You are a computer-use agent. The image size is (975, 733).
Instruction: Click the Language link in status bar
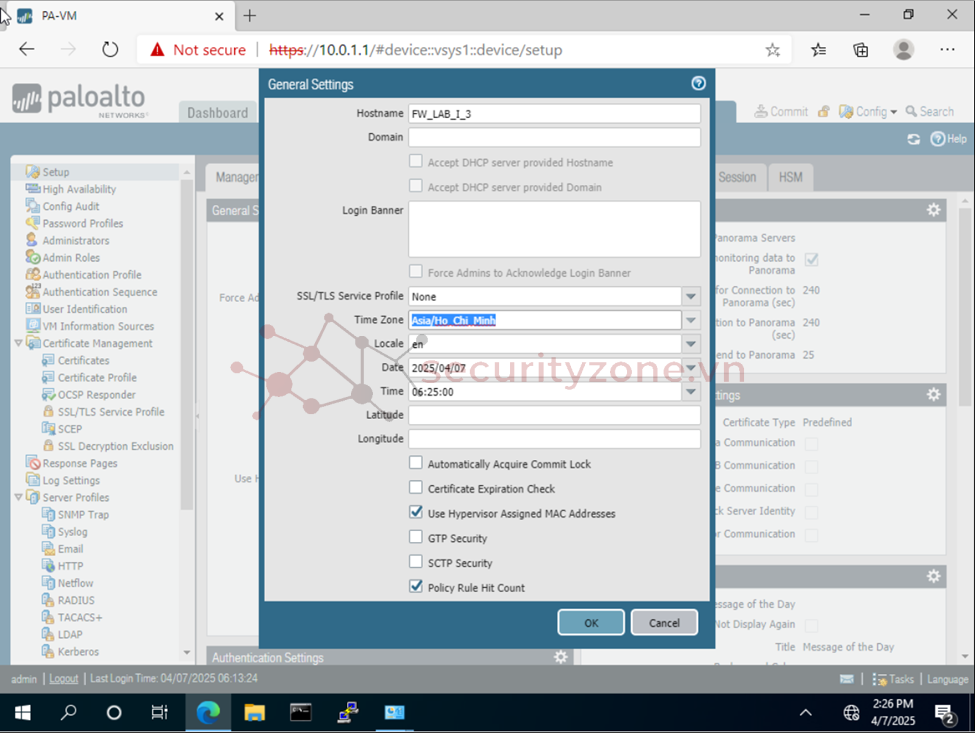(x=948, y=679)
